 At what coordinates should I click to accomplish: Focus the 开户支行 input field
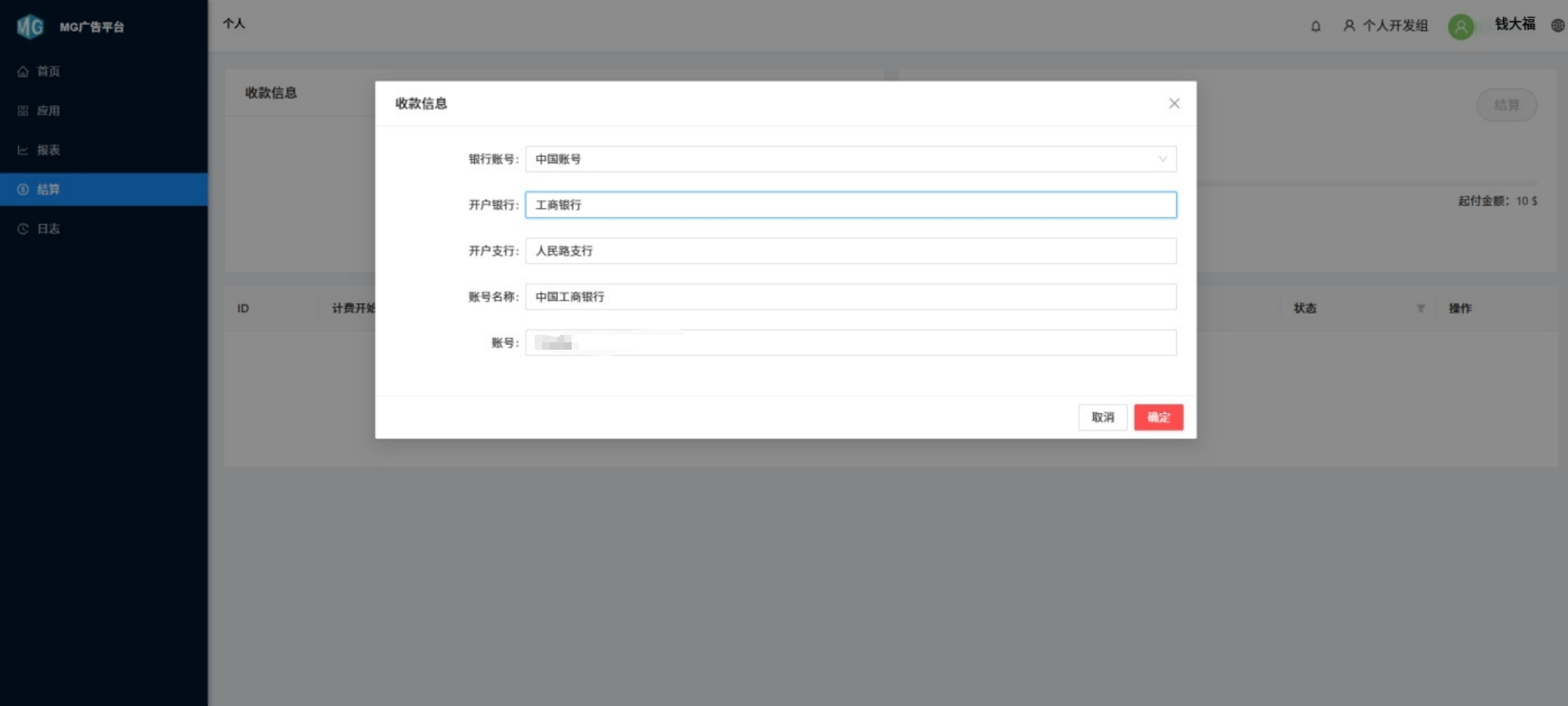[850, 251]
